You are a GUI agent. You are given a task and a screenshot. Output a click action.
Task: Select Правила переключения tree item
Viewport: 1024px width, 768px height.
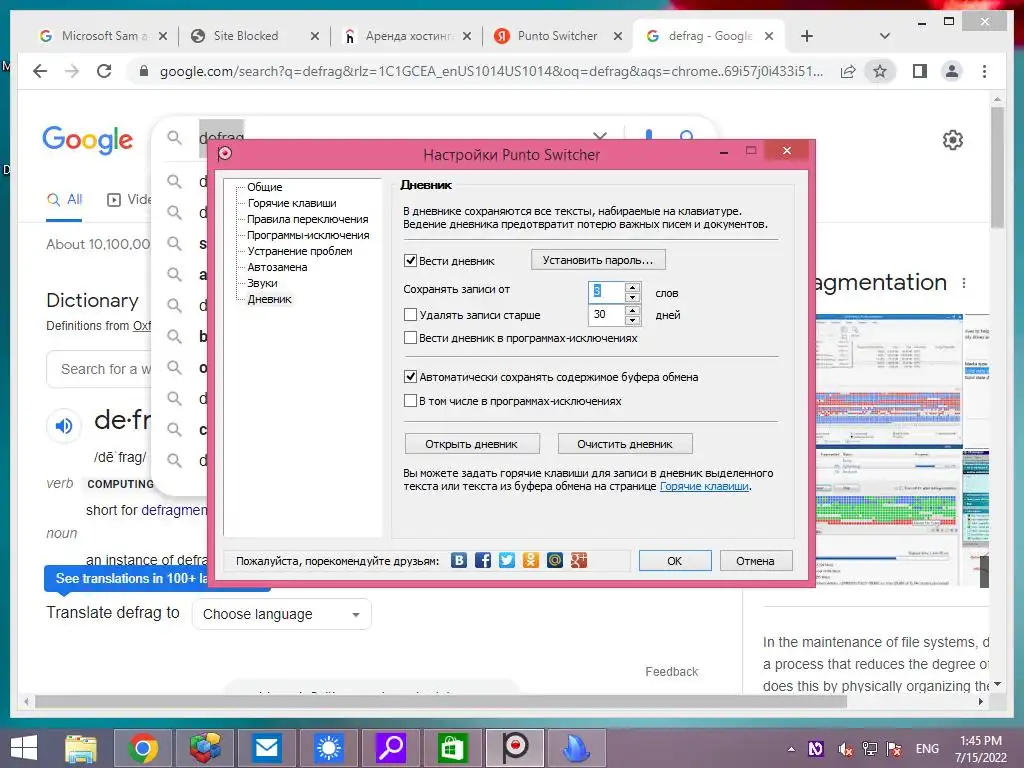pos(308,219)
